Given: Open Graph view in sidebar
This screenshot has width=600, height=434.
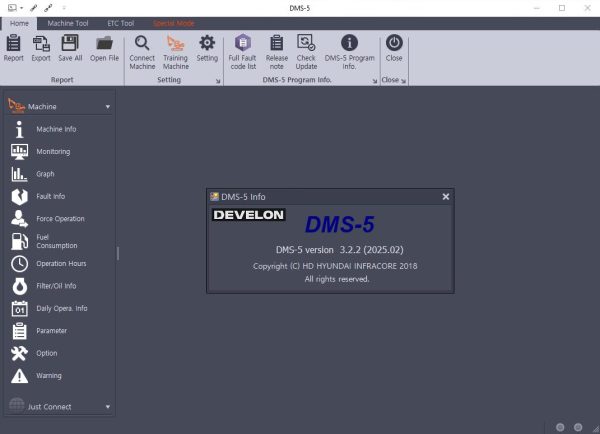Looking at the screenshot, I should (33, 174).
